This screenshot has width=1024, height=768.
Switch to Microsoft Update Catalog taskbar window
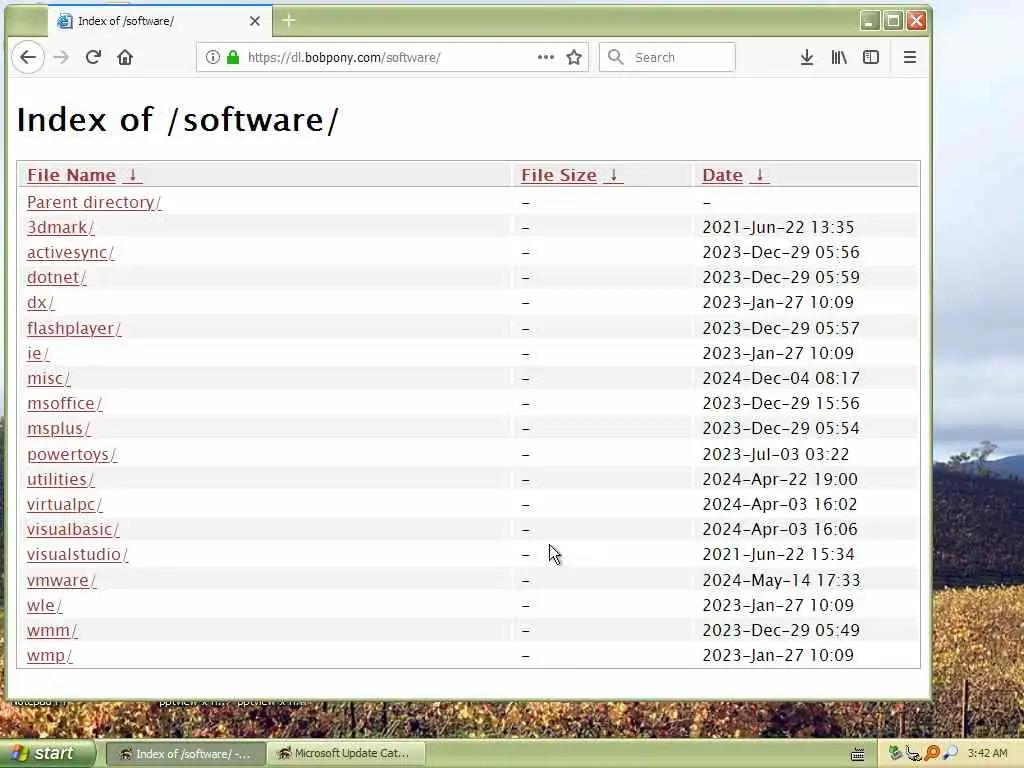click(x=346, y=754)
